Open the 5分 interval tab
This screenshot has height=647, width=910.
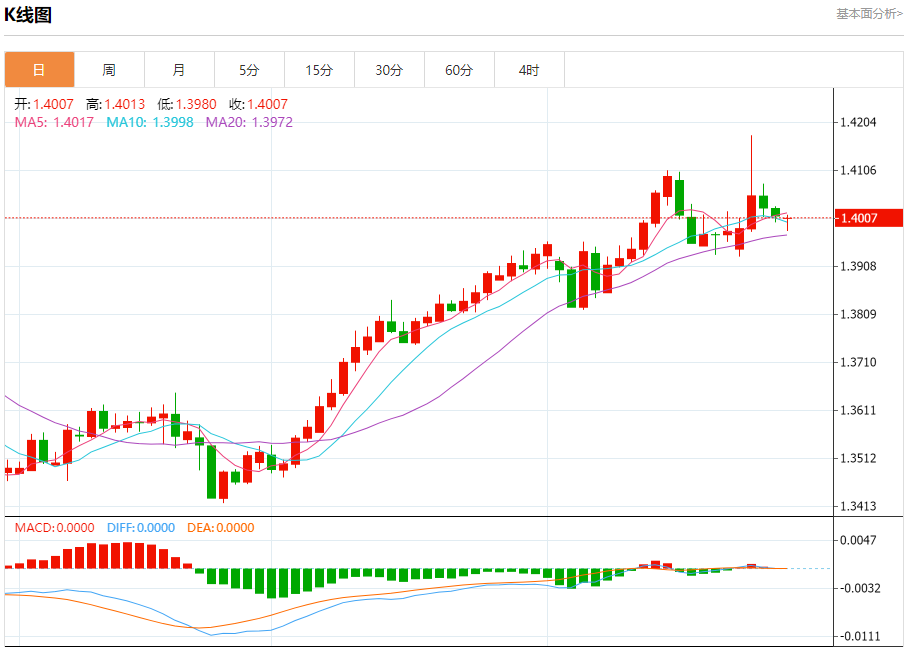pos(250,70)
